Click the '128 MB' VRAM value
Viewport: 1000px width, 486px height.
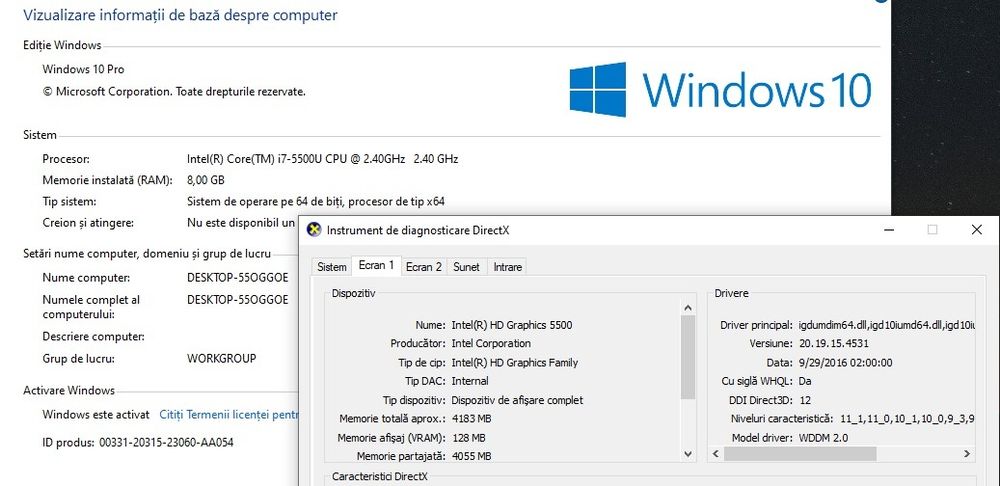click(469, 438)
